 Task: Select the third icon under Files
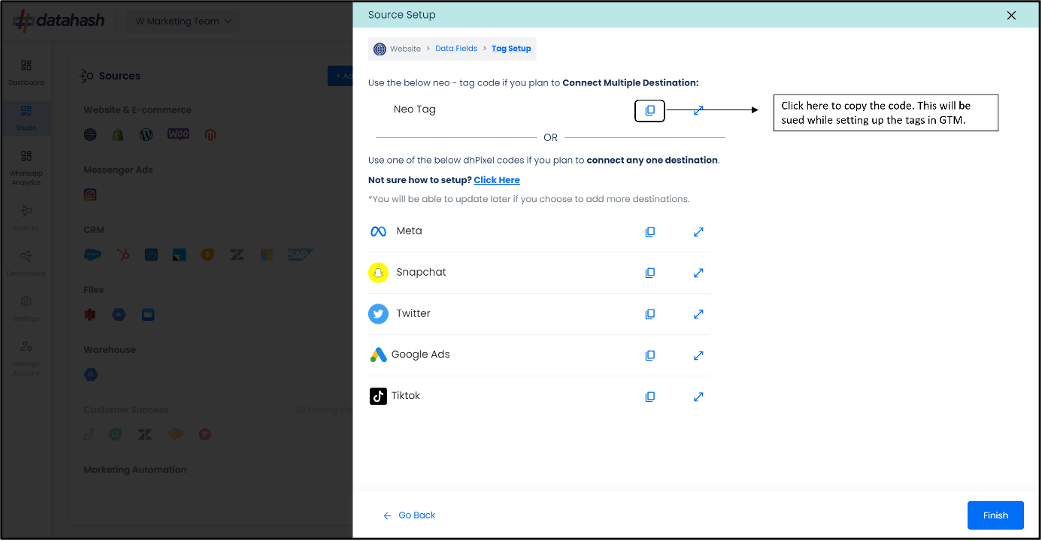(x=148, y=315)
